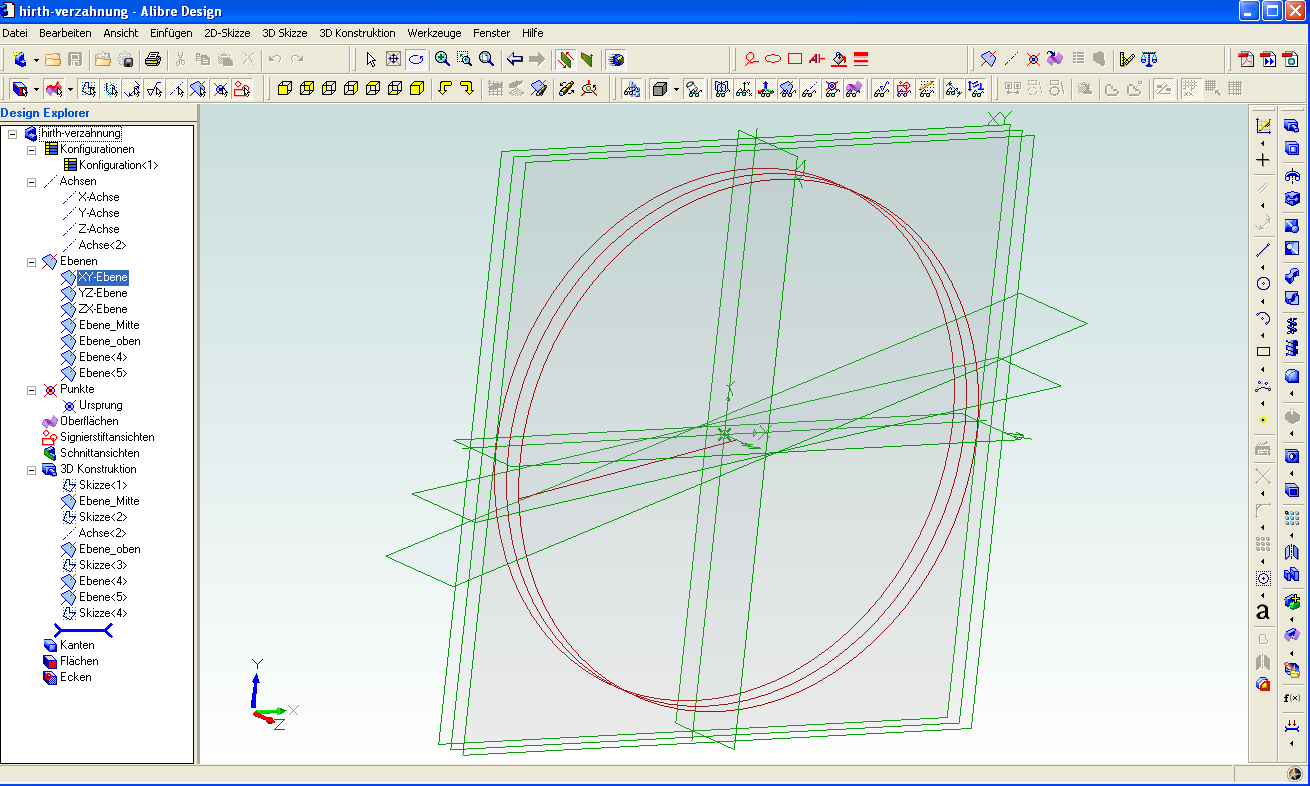Click the red ellipse markup tool

tap(773, 59)
